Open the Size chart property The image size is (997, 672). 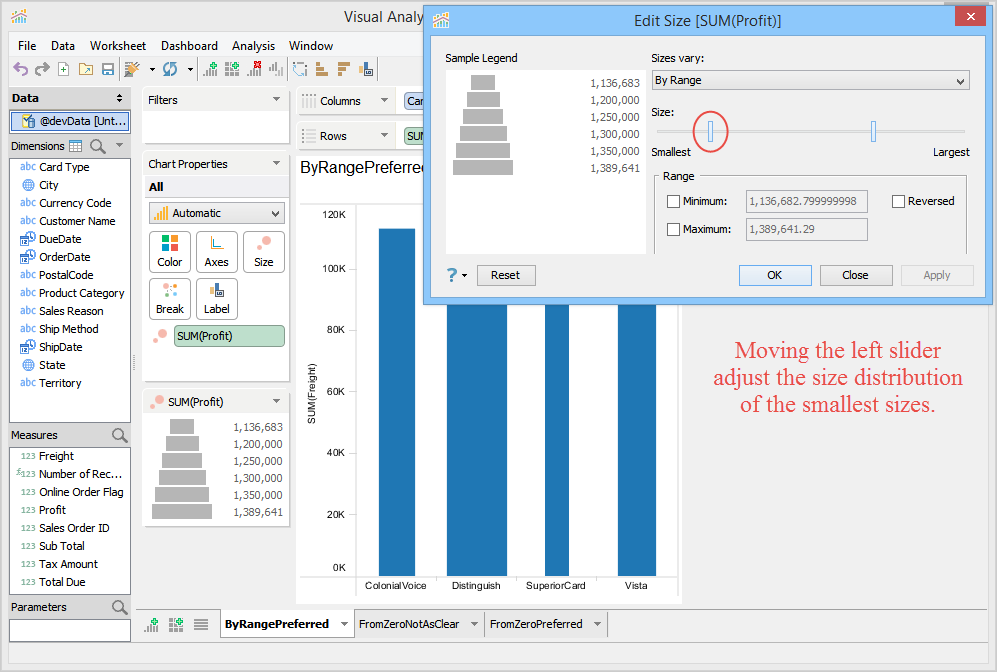click(x=264, y=252)
